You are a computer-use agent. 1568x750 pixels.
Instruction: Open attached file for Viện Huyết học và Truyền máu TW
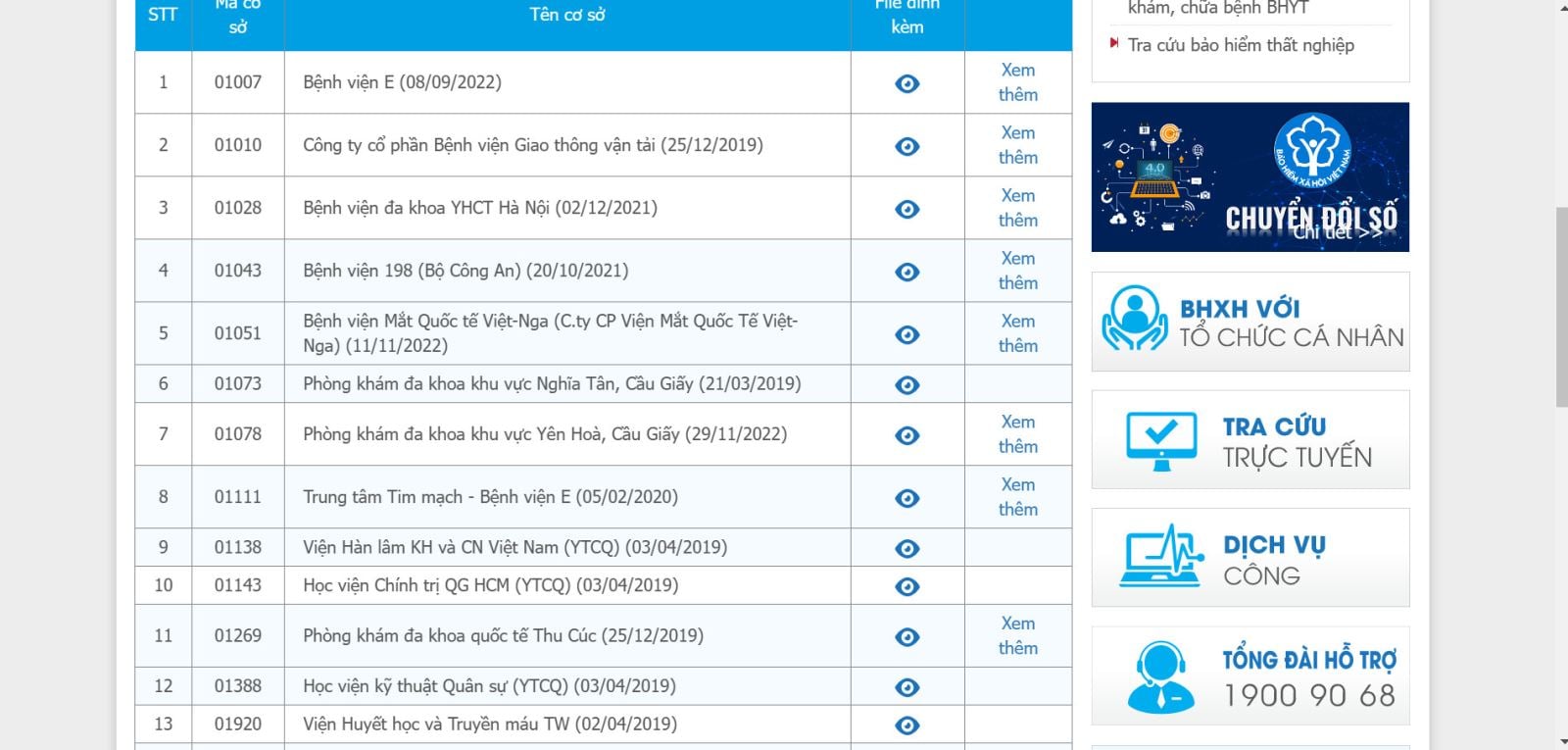(x=907, y=725)
